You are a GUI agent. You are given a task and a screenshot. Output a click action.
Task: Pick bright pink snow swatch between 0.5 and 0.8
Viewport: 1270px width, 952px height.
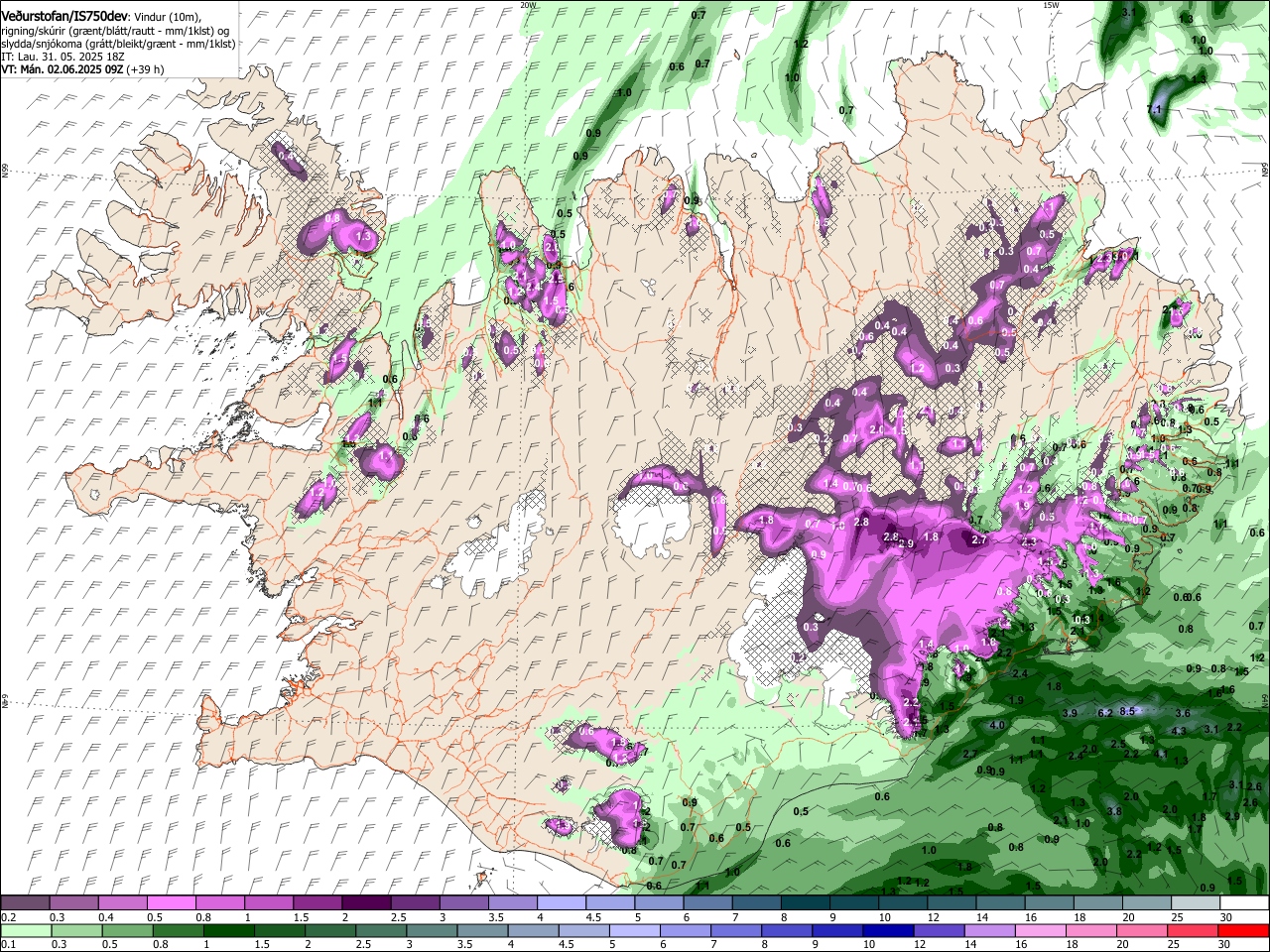(171, 903)
